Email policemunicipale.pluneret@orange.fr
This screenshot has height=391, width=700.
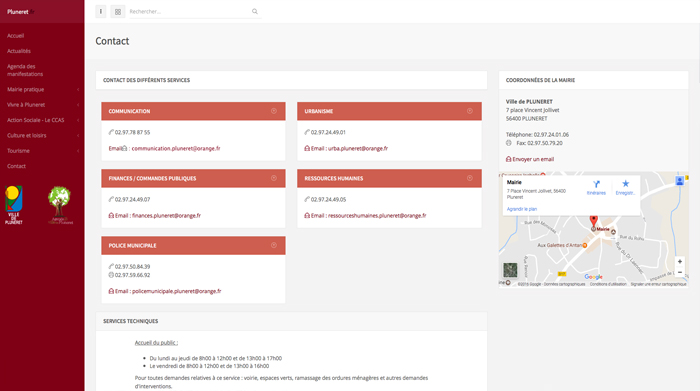pos(177,291)
